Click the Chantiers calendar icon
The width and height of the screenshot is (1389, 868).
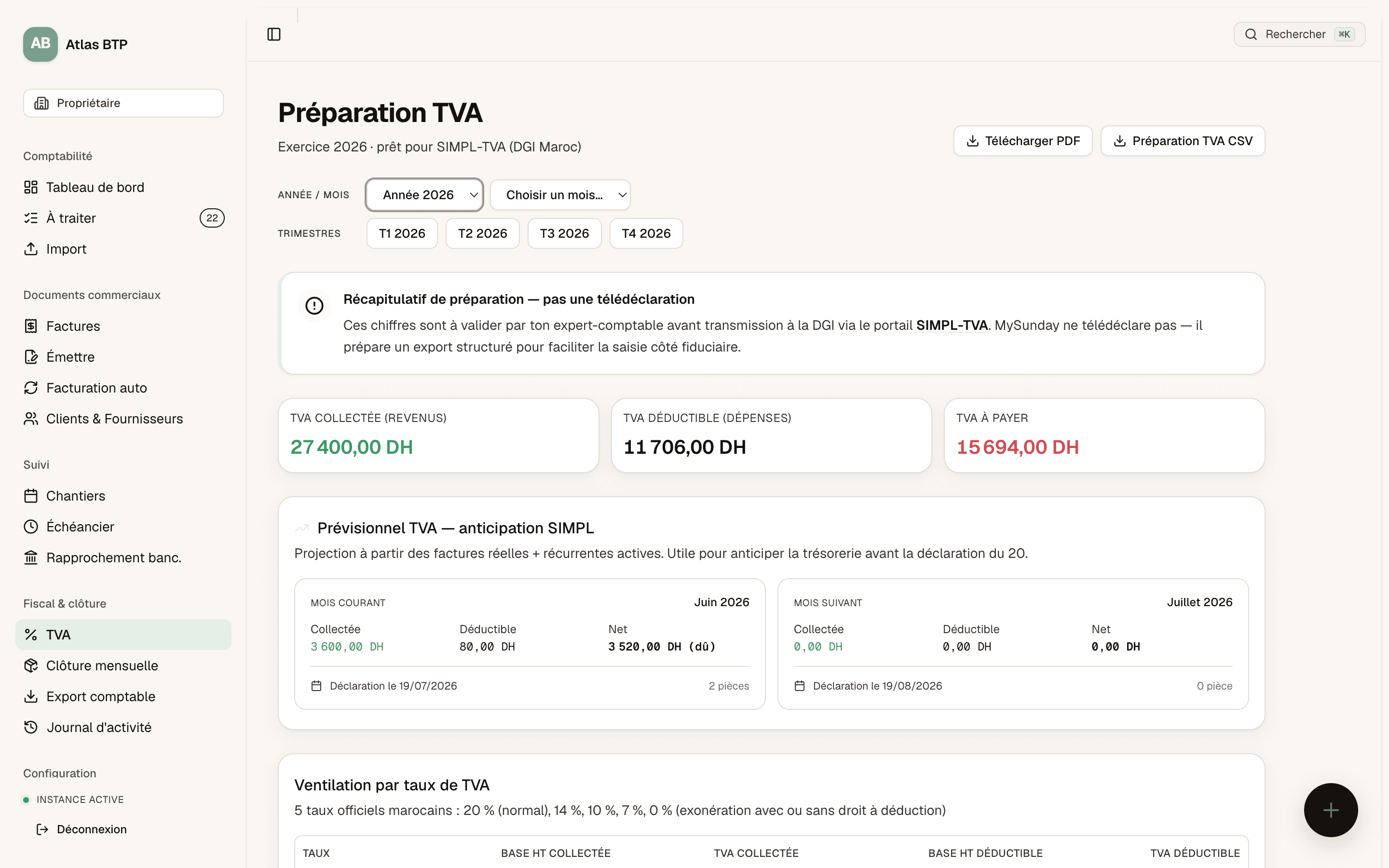pos(31,496)
